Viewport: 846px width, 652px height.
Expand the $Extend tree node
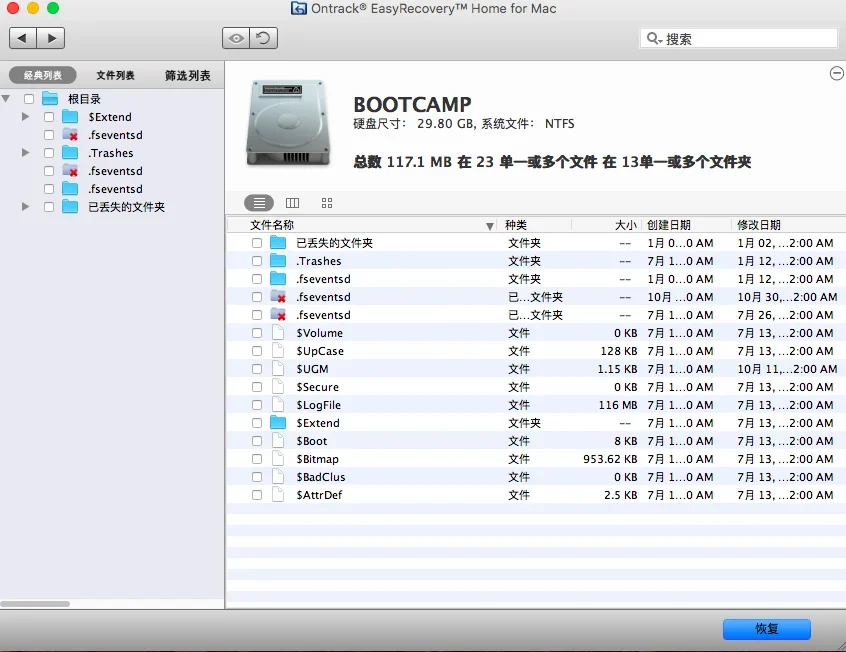(x=25, y=117)
